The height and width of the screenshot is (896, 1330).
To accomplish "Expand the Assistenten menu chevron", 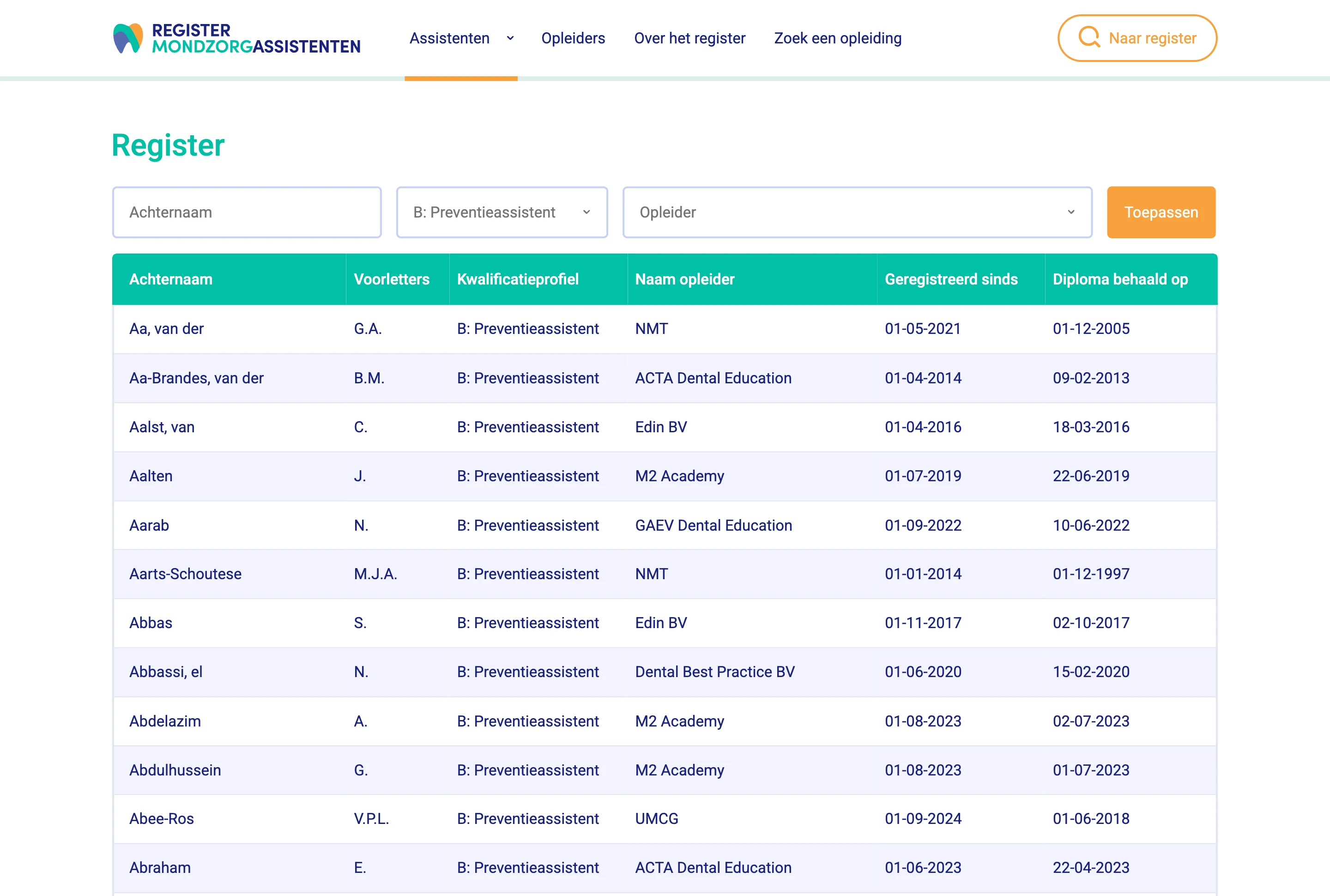I will (x=510, y=38).
